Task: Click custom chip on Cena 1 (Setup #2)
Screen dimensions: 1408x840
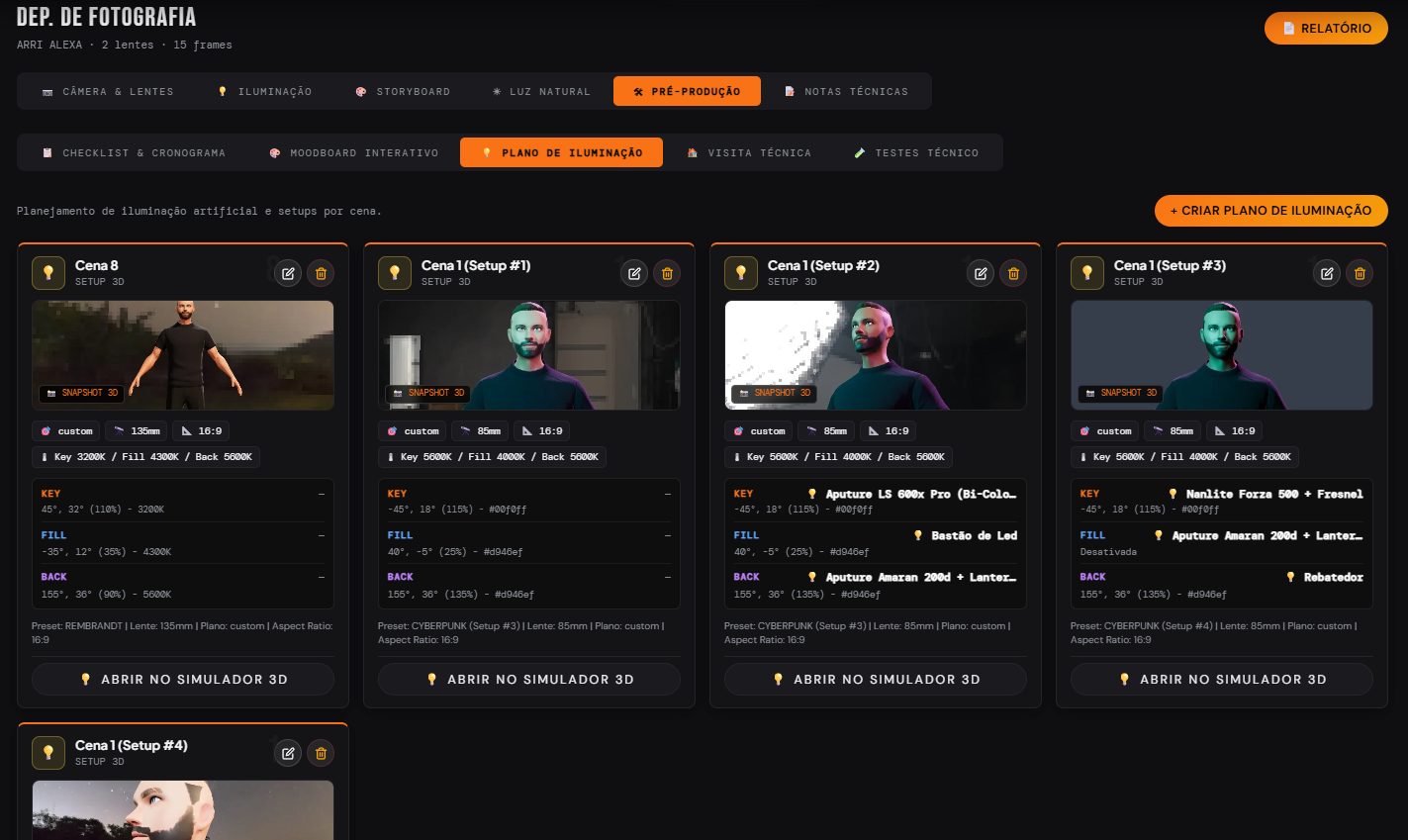Action: pos(759,431)
